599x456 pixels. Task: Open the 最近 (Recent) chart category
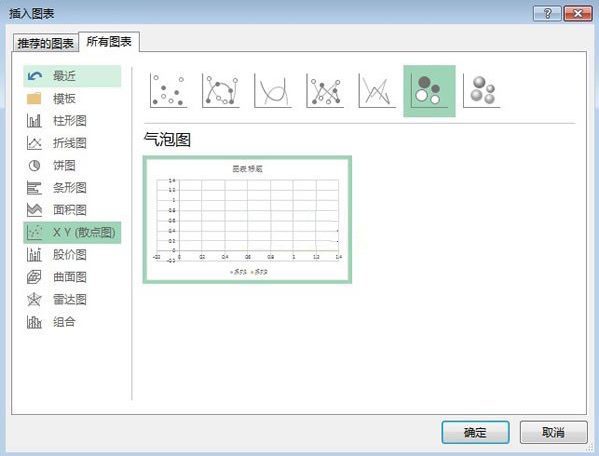click(72, 76)
